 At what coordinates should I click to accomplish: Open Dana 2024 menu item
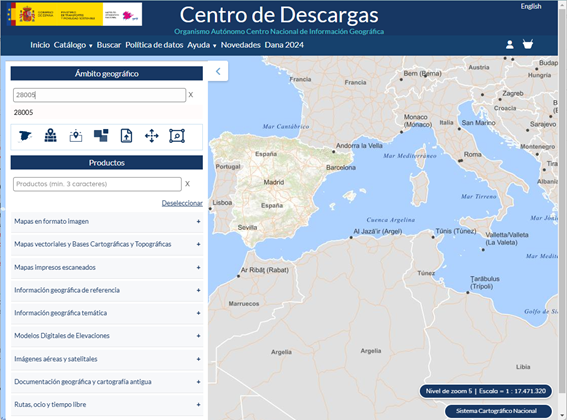click(284, 45)
